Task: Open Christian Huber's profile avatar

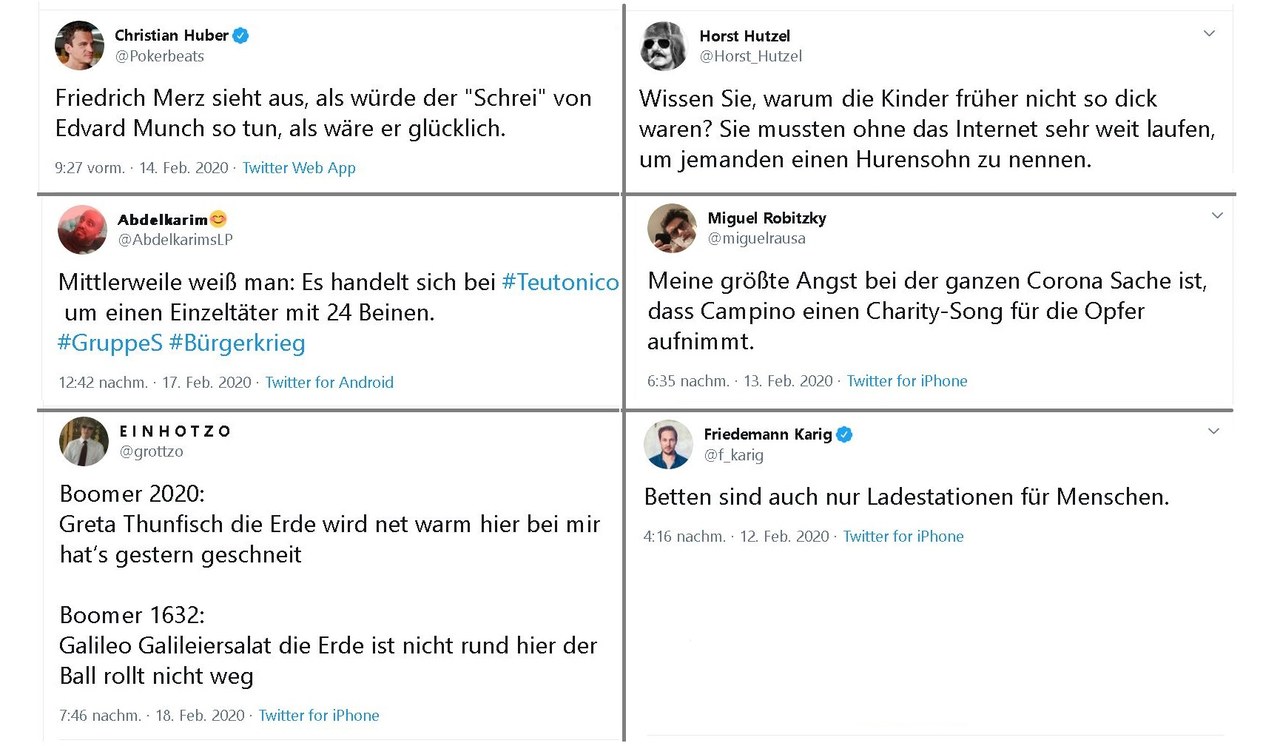Action: click(79, 45)
